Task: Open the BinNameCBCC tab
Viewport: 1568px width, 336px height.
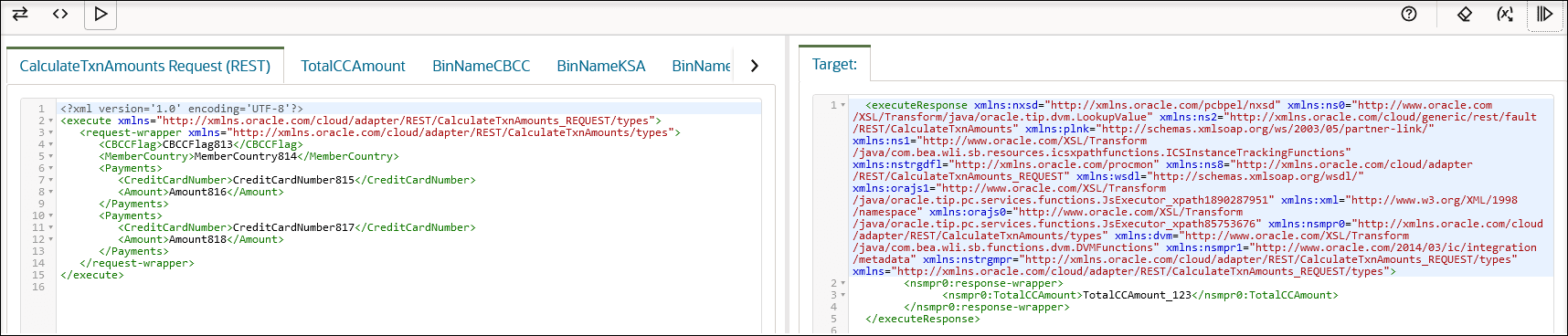Action: 481,66
